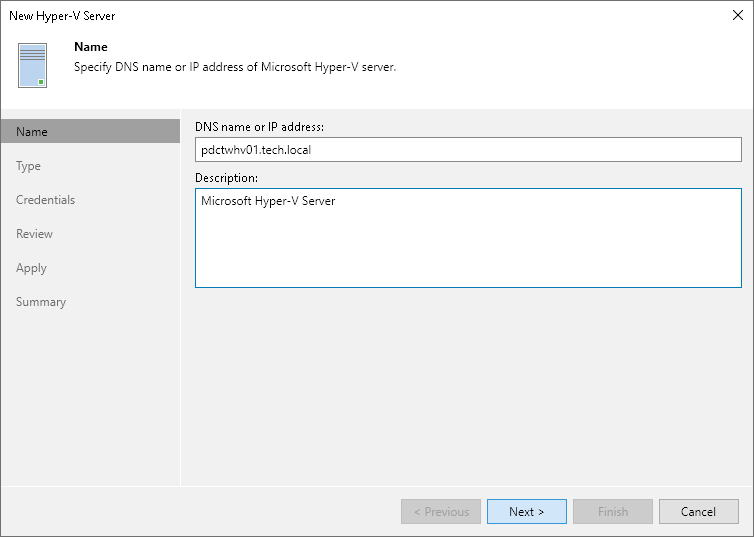Click the 'Description:' label
The image size is (754, 537).
pos(226,178)
